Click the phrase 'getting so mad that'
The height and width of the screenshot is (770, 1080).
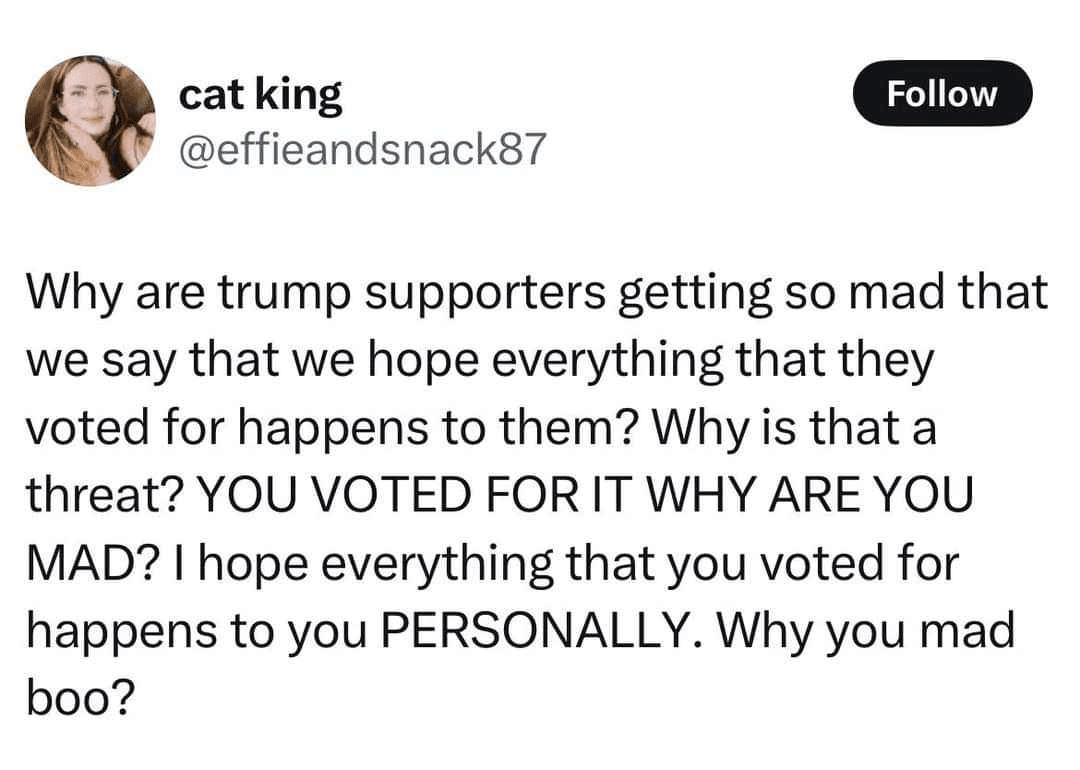coord(832,294)
